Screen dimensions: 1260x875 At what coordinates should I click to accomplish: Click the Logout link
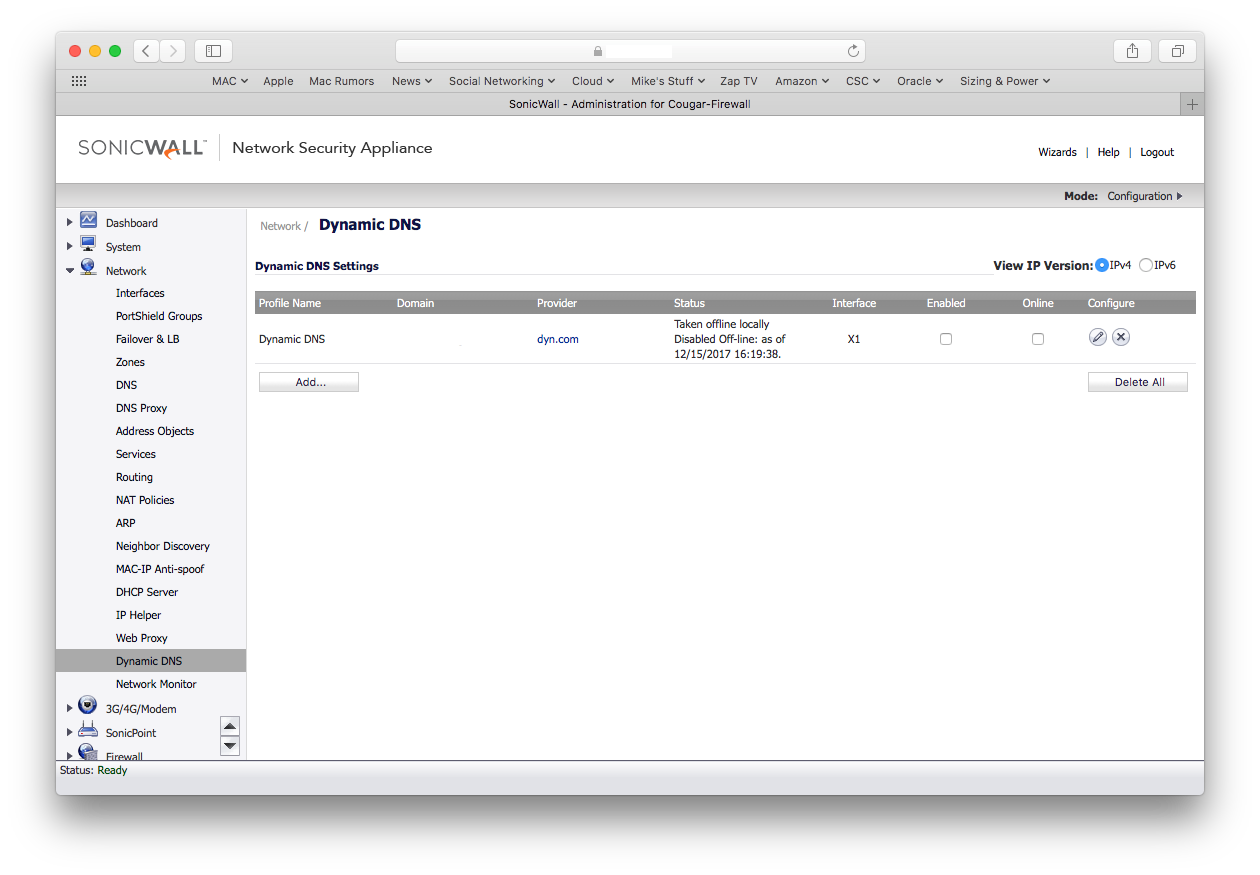[x=1157, y=152]
